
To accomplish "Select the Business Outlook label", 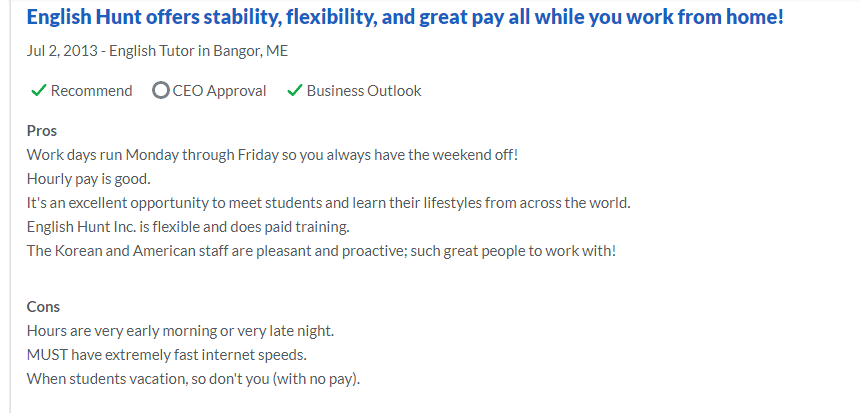I will 364,91.
